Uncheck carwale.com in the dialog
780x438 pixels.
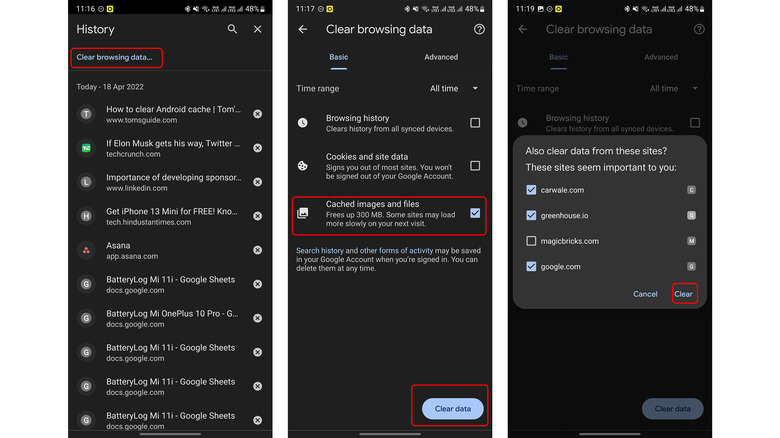[531, 190]
